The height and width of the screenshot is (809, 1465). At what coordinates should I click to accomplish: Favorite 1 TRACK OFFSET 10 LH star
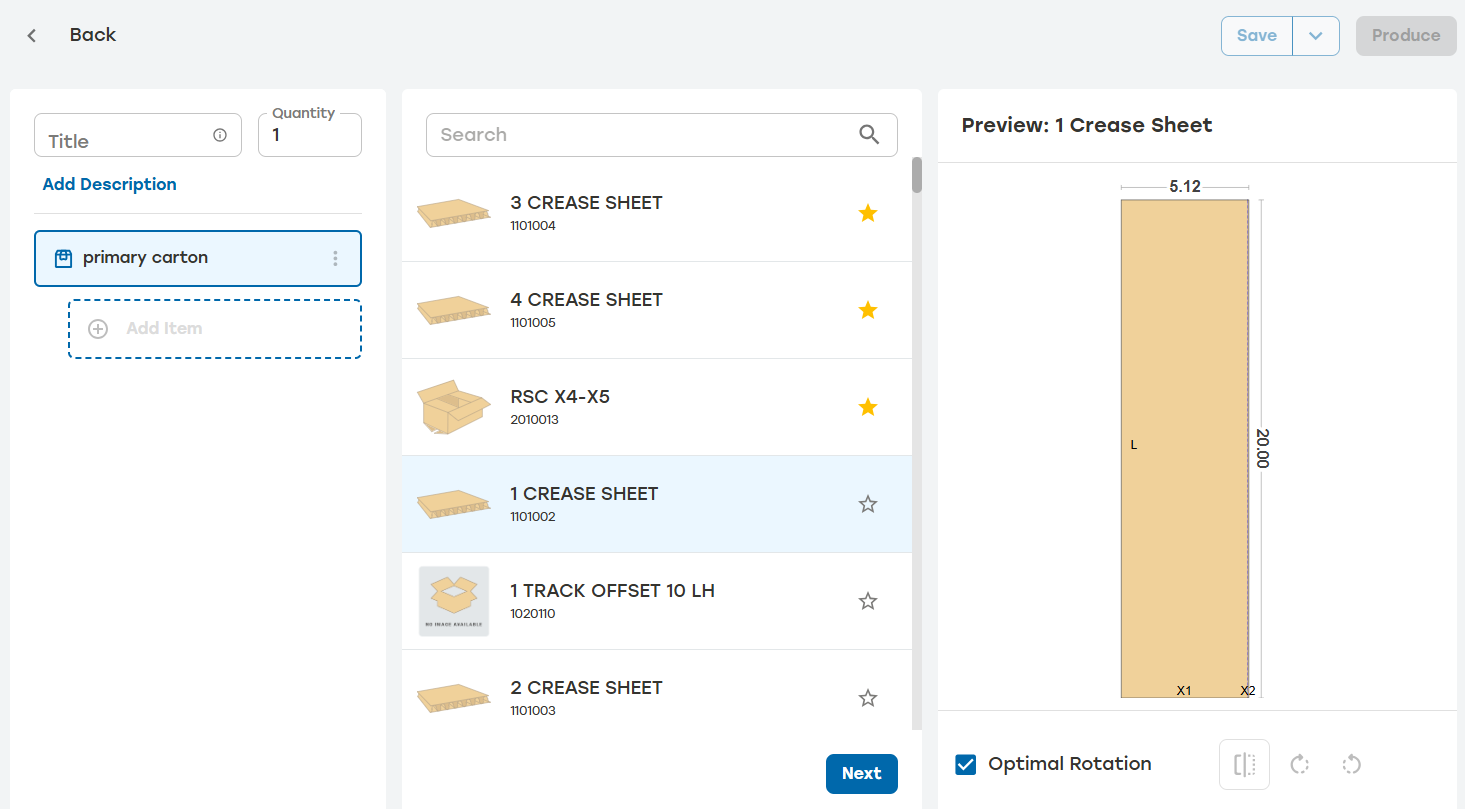pos(868,601)
